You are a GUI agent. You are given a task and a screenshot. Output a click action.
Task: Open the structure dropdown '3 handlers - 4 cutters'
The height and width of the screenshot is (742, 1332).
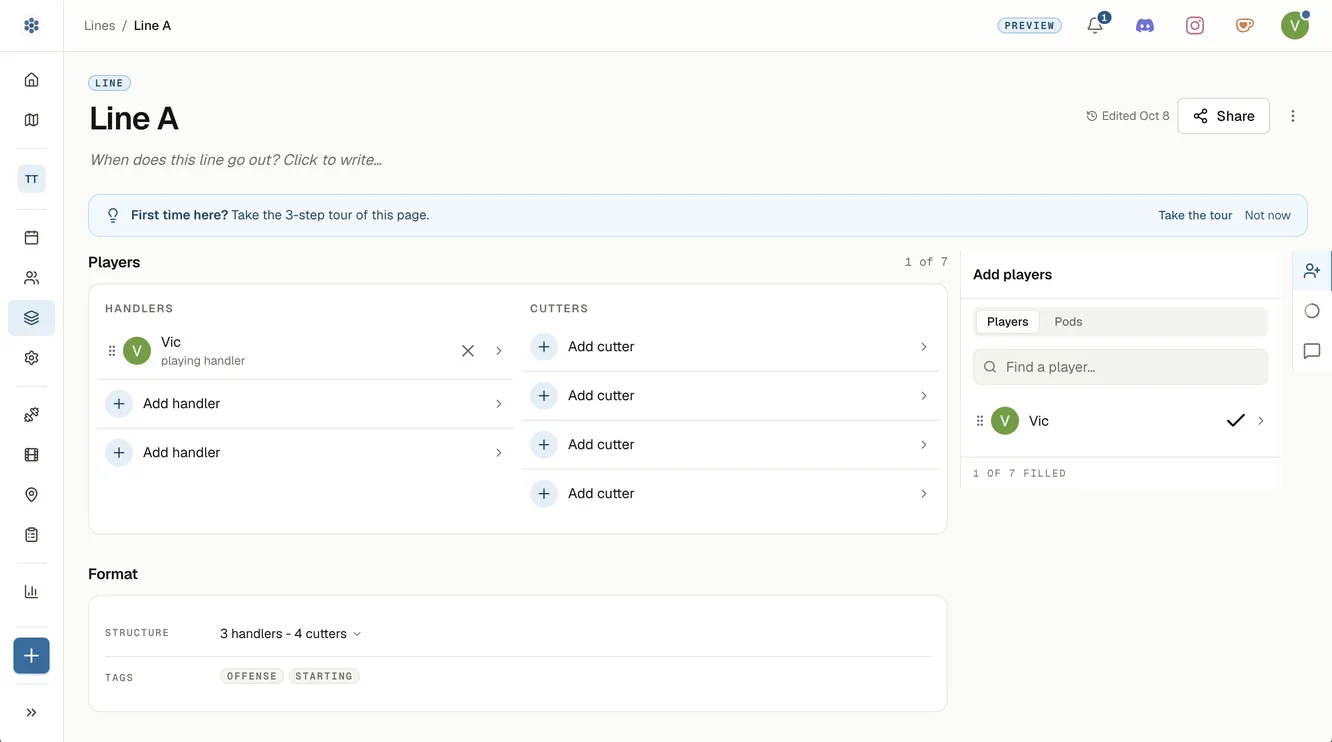point(290,634)
